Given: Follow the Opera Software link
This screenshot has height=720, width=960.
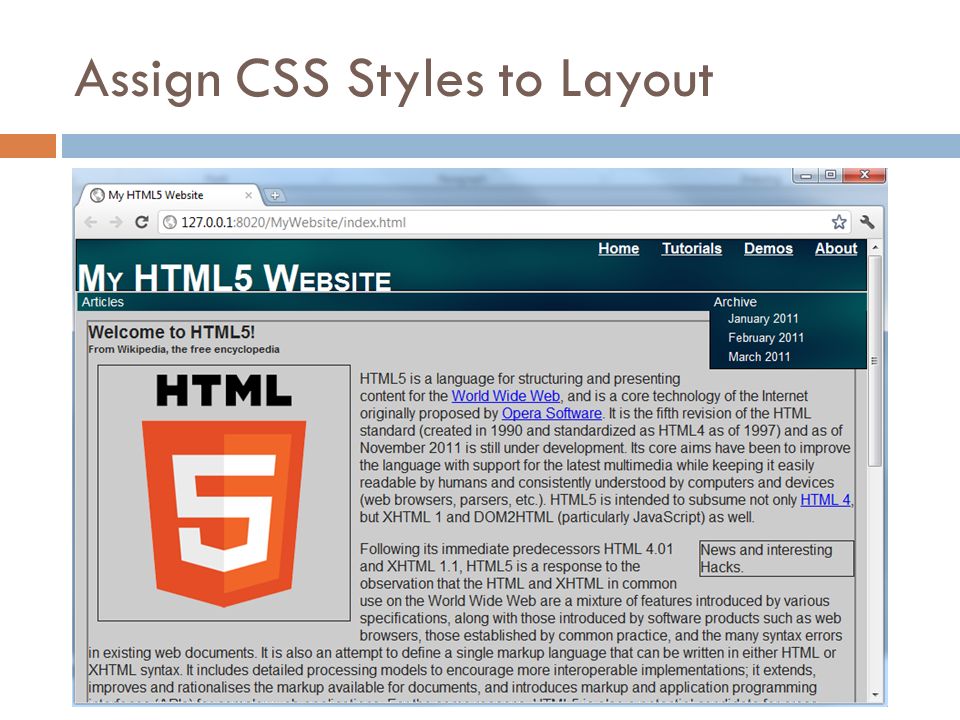Looking at the screenshot, I should click(x=552, y=413).
